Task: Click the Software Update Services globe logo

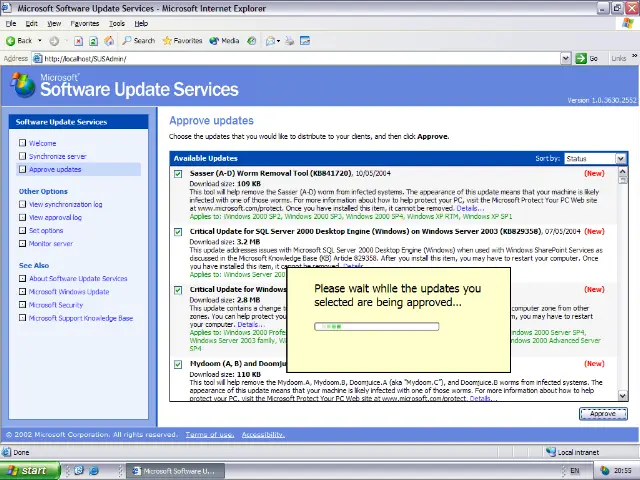Action: pos(23,85)
